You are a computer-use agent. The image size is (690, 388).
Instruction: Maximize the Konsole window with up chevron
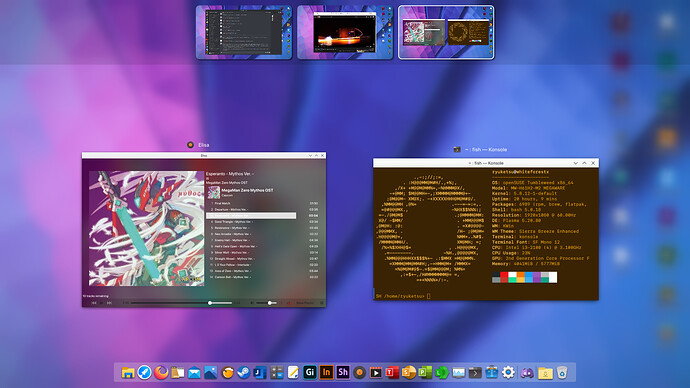click(584, 163)
